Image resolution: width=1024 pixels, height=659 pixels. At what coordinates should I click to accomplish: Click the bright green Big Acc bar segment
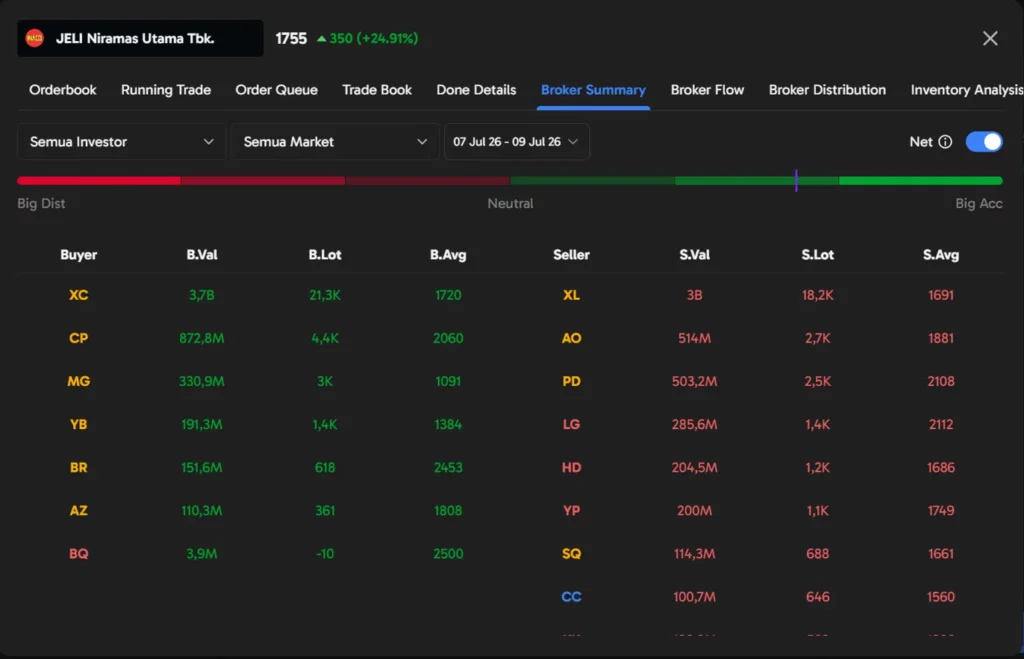(920, 180)
